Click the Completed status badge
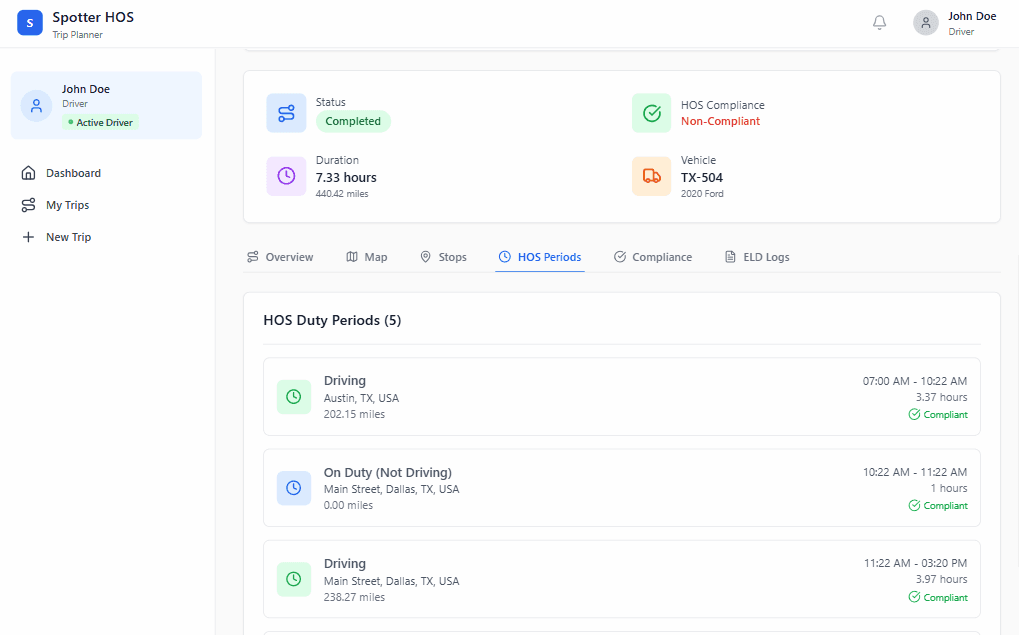 point(353,122)
